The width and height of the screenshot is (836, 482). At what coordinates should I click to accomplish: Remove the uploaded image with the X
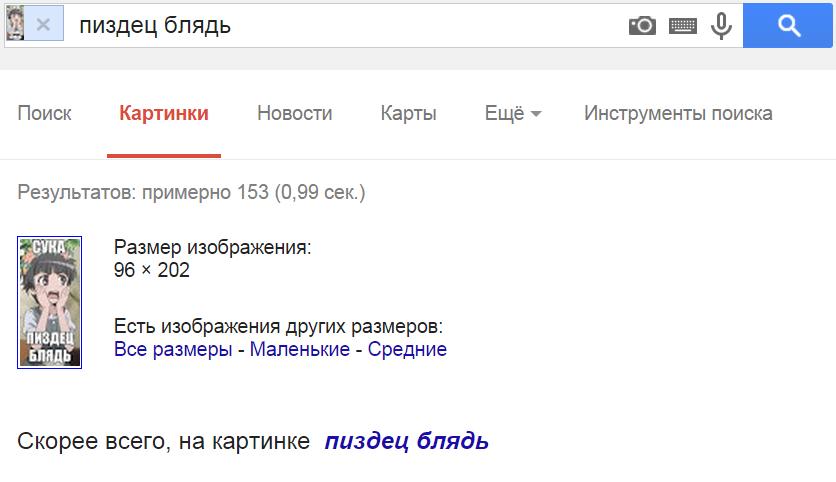tap(44, 24)
